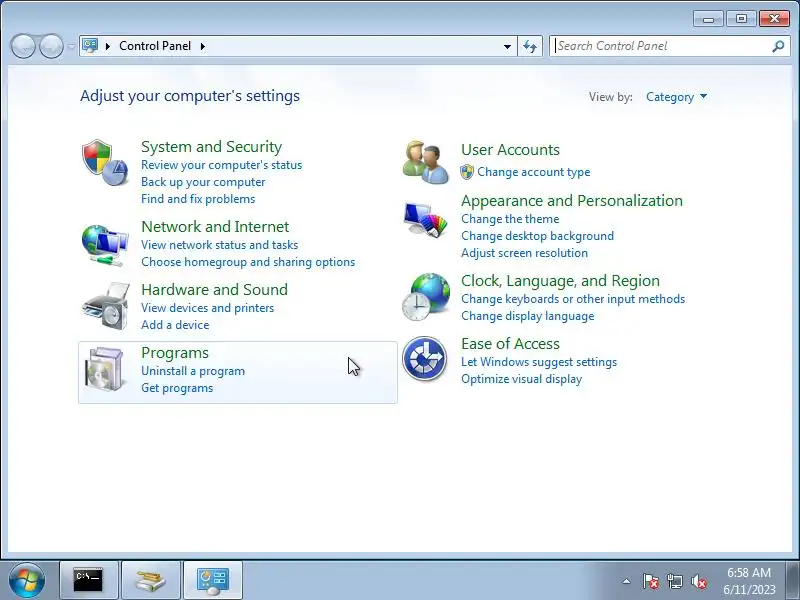The width and height of the screenshot is (800, 600).
Task: Open Hardware and Sound heading
Action: (x=214, y=289)
